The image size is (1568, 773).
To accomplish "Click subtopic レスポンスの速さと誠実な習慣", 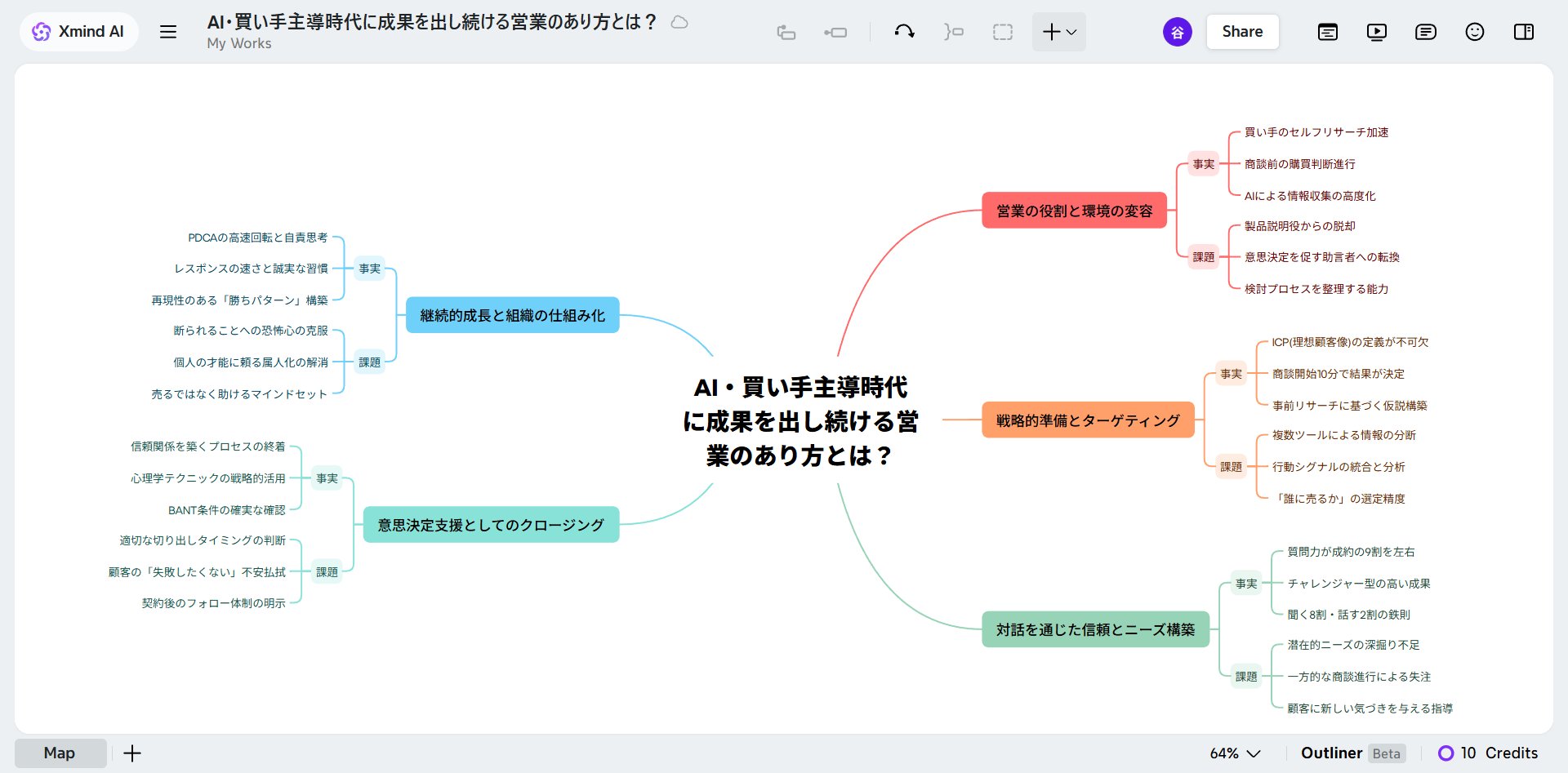I will [x=251, y=269].
